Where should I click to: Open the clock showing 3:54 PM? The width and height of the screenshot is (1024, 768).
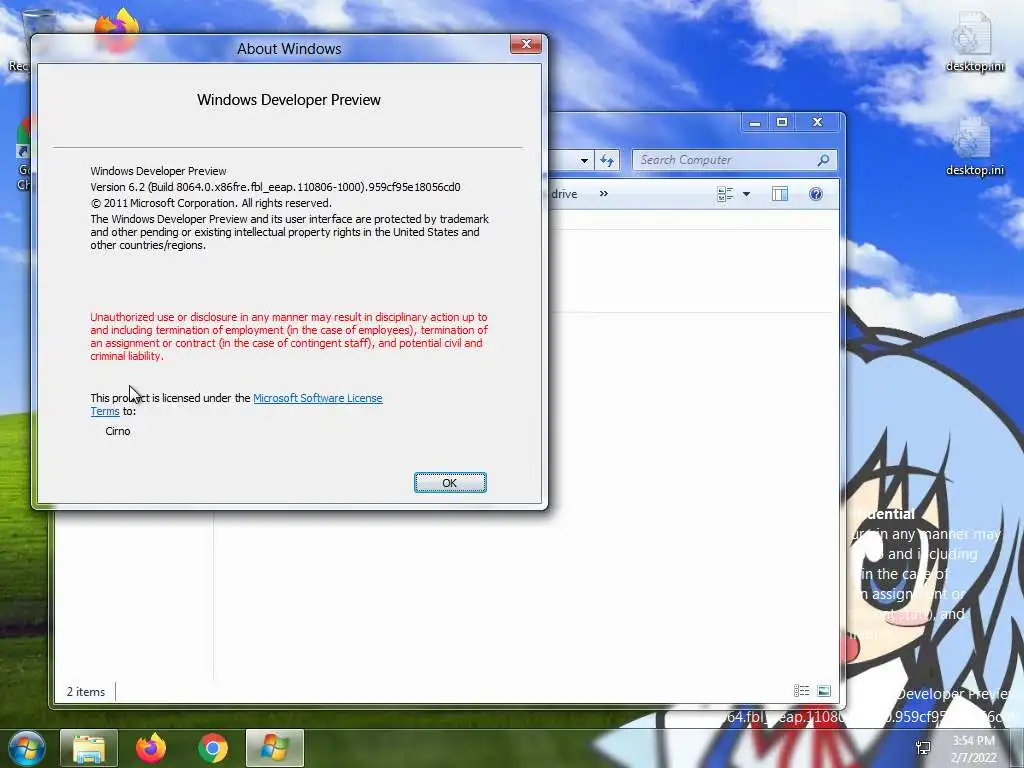tap(974, 749)
